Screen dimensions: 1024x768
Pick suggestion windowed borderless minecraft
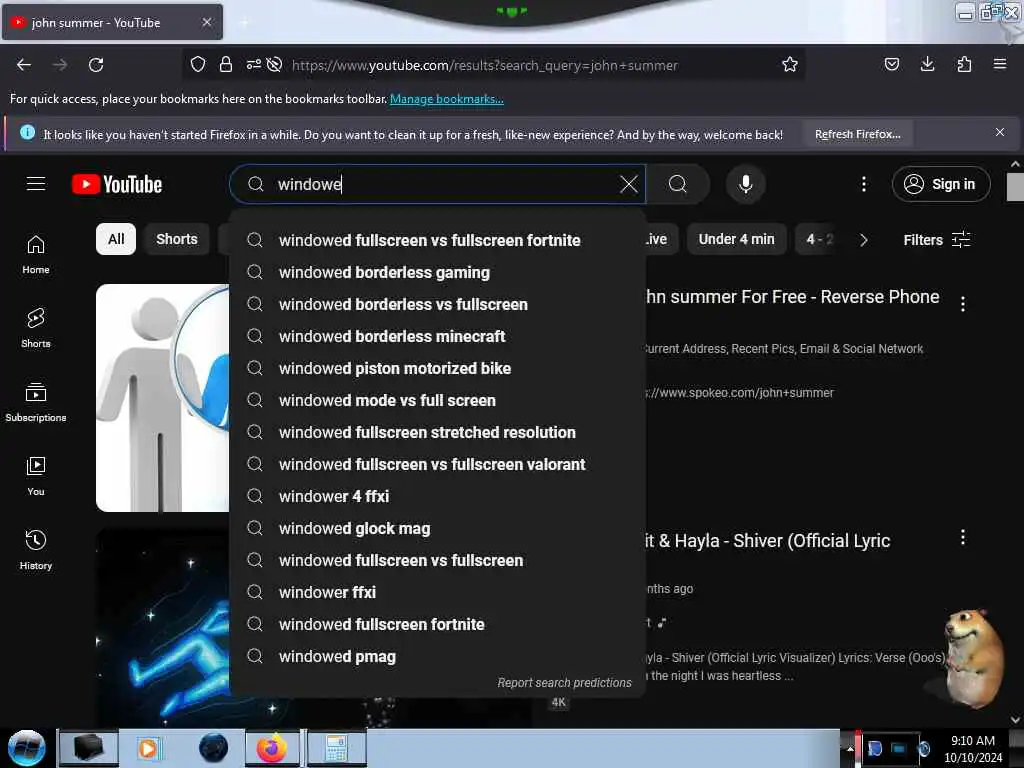(x=438, y=336)
